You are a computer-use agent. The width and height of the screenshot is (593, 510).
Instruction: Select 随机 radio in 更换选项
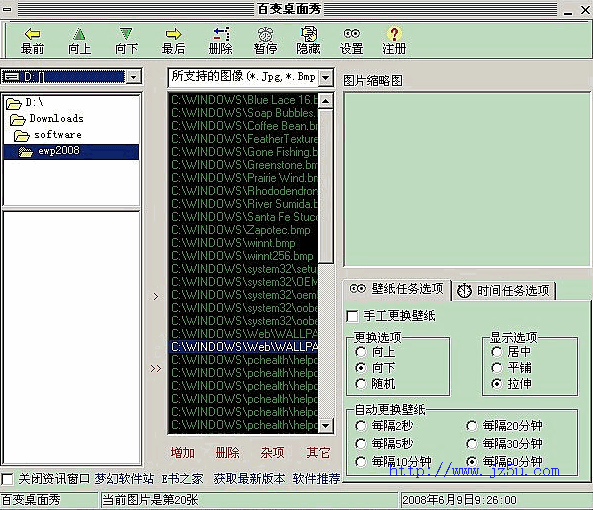click(x=361, y=384)
